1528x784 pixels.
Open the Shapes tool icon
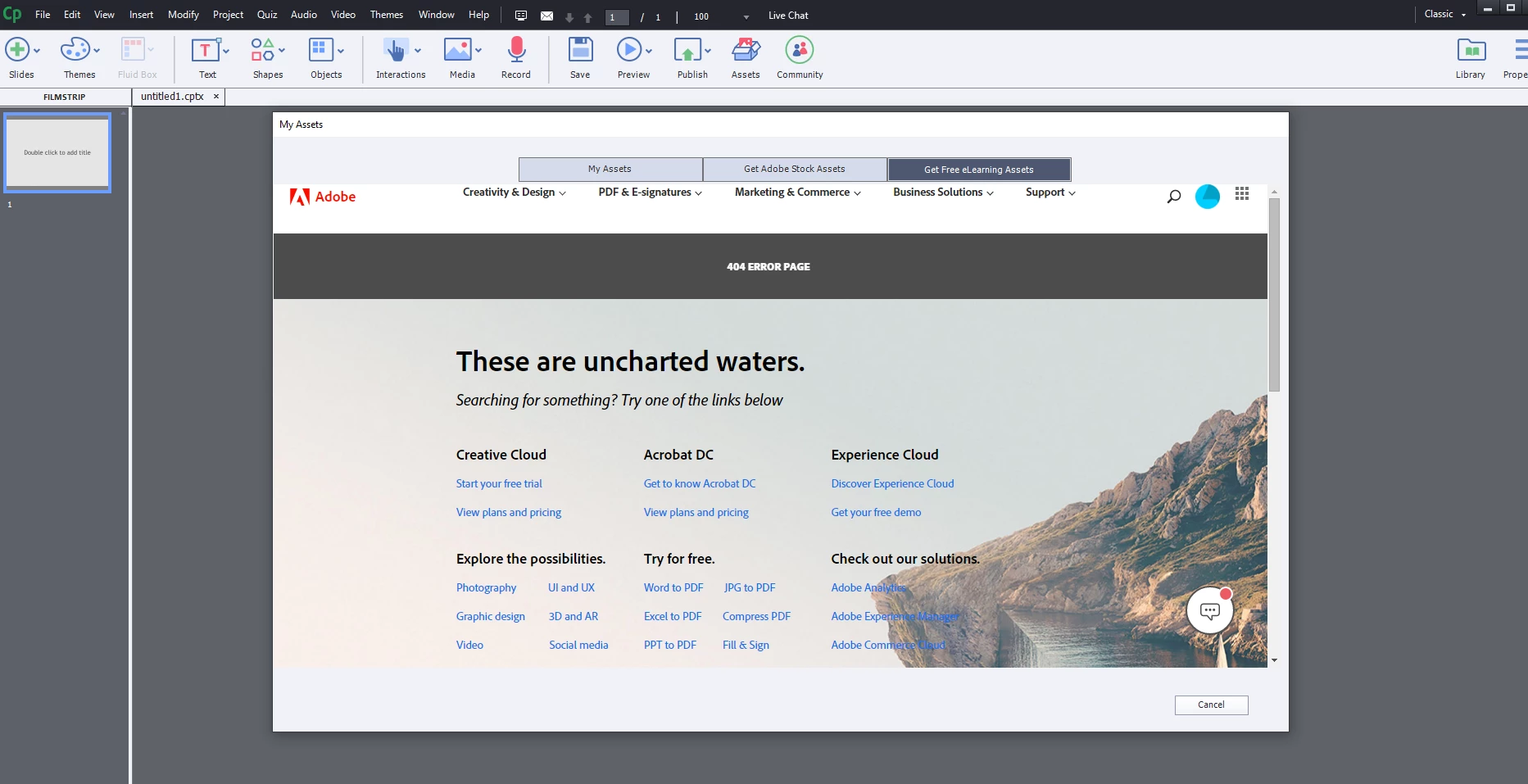[x=262, y=50]
